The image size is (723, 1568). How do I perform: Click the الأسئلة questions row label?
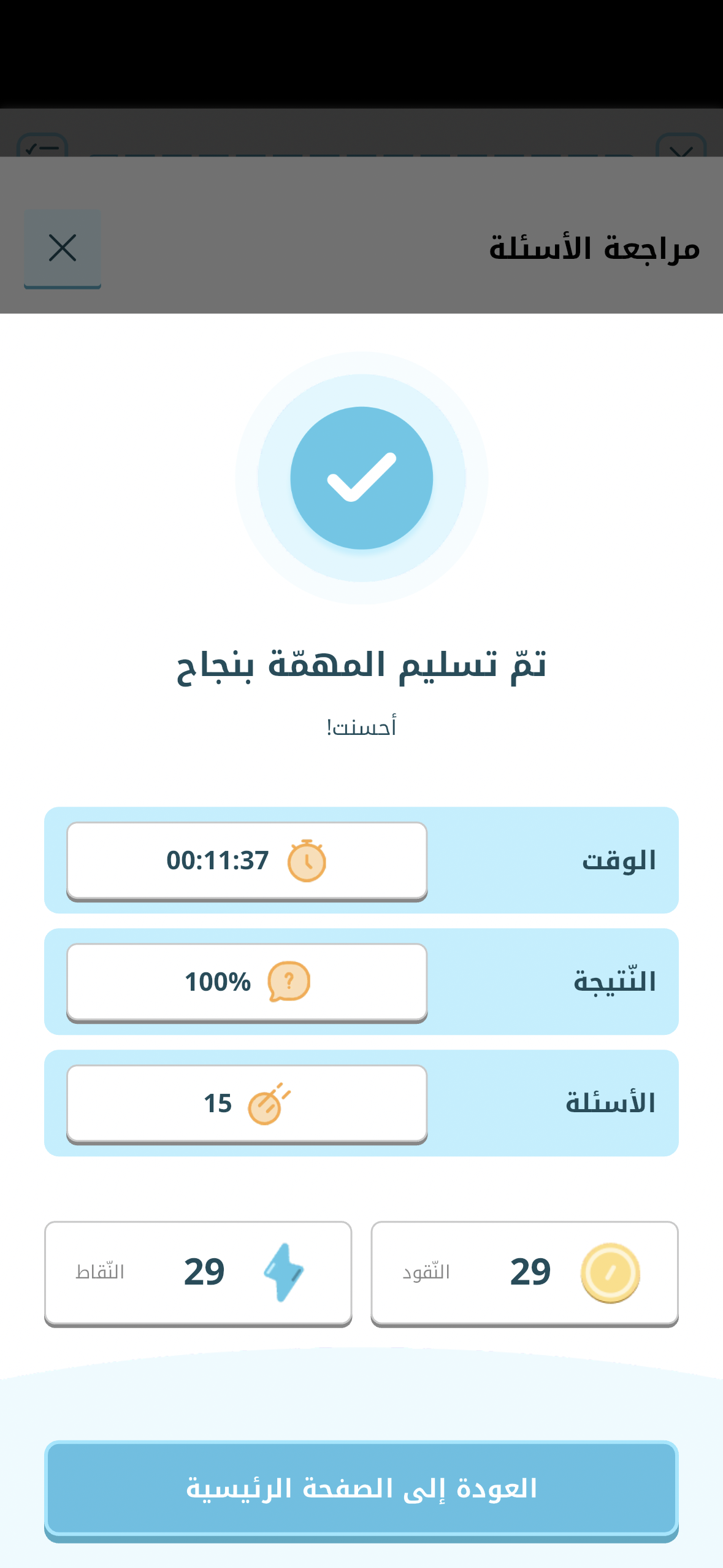(x=610, y=1104)
